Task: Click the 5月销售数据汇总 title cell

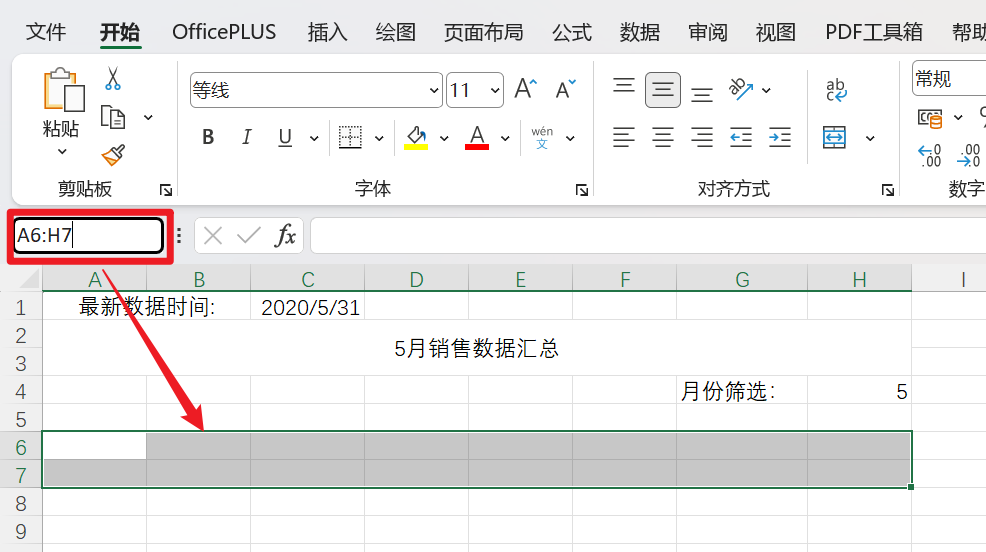Action: coord(477,348)
